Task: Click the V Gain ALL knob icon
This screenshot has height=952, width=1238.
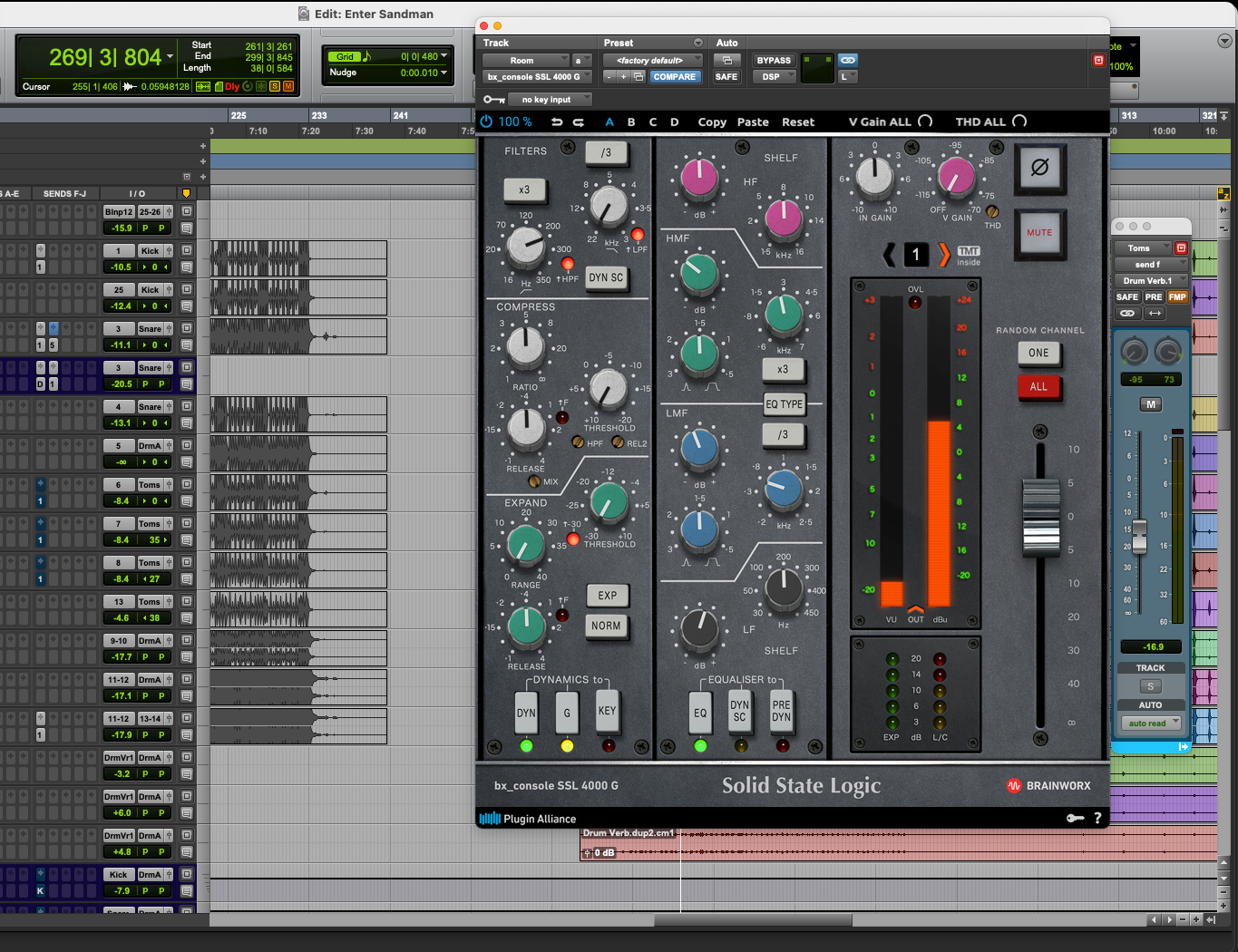Action: pos(925,121)
